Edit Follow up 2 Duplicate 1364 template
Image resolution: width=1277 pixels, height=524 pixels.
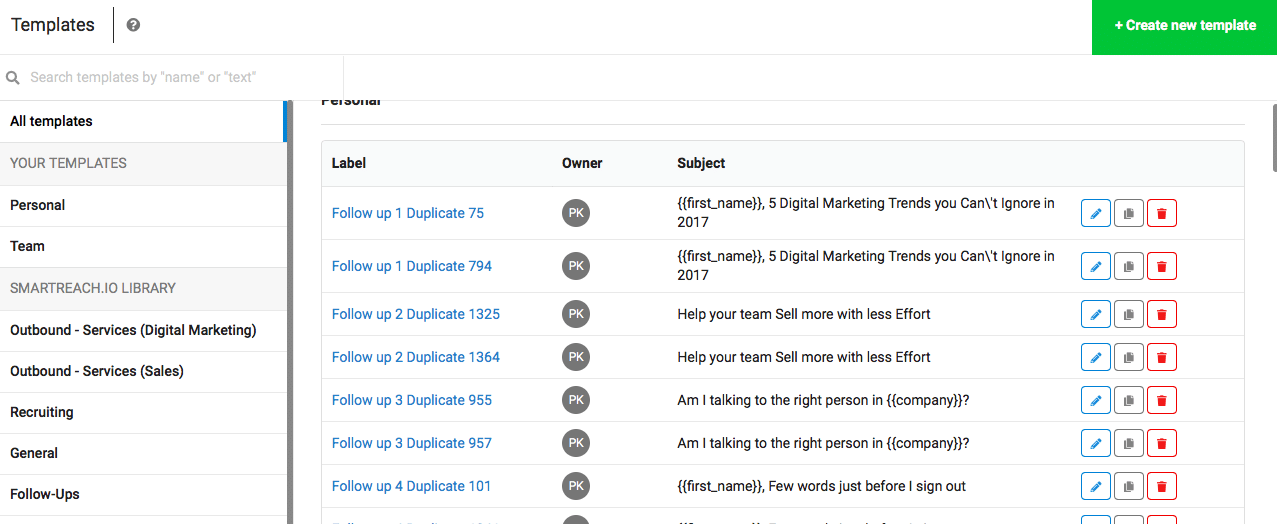pos(1096,357)
